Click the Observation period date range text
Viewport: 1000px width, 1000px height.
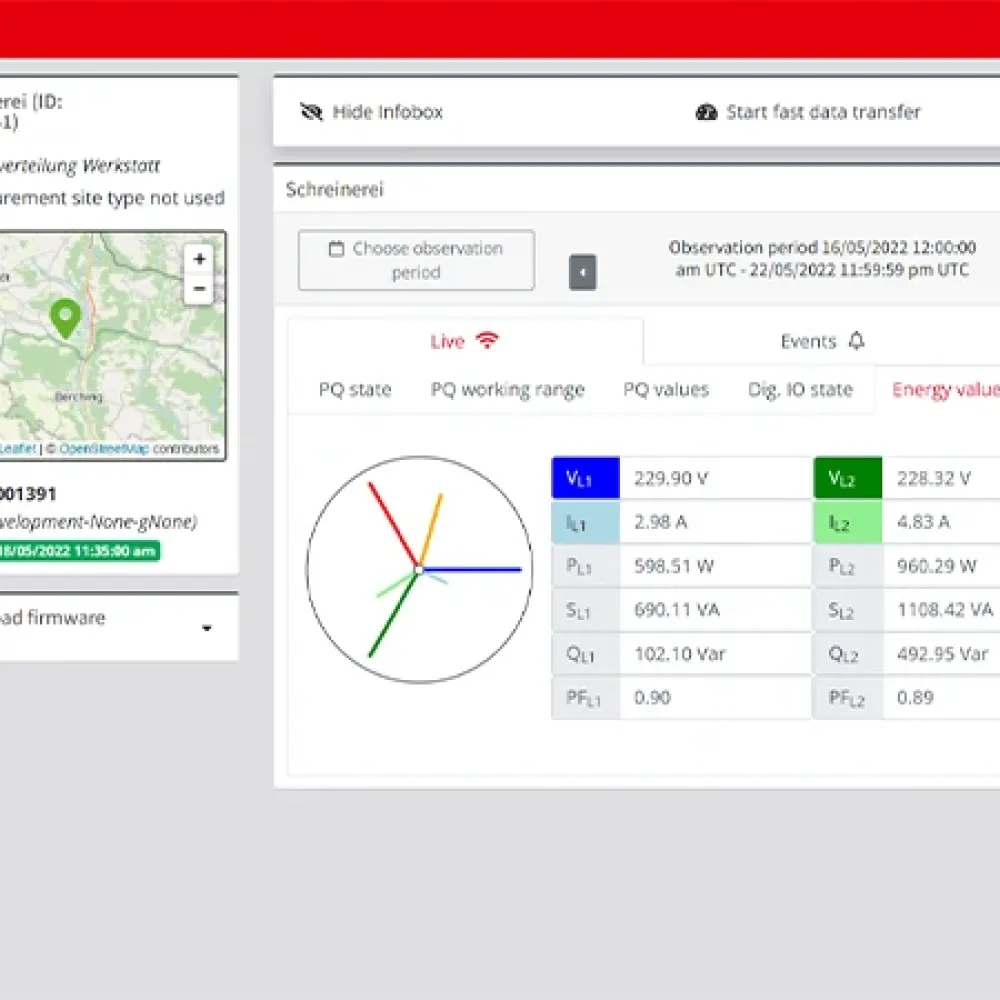tap(822, 258)
